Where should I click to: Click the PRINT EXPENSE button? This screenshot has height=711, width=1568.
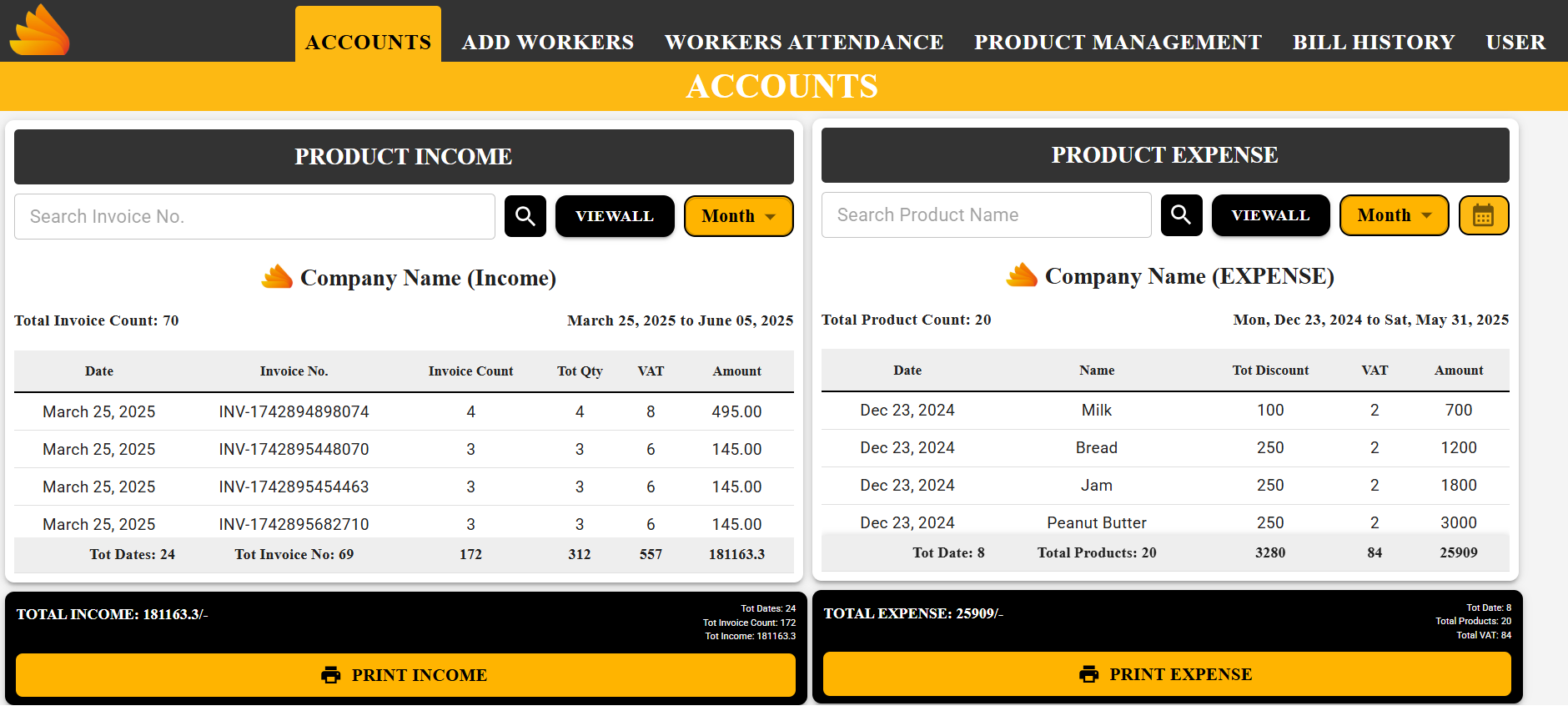pyautogui.click(x=1167, y=674)
